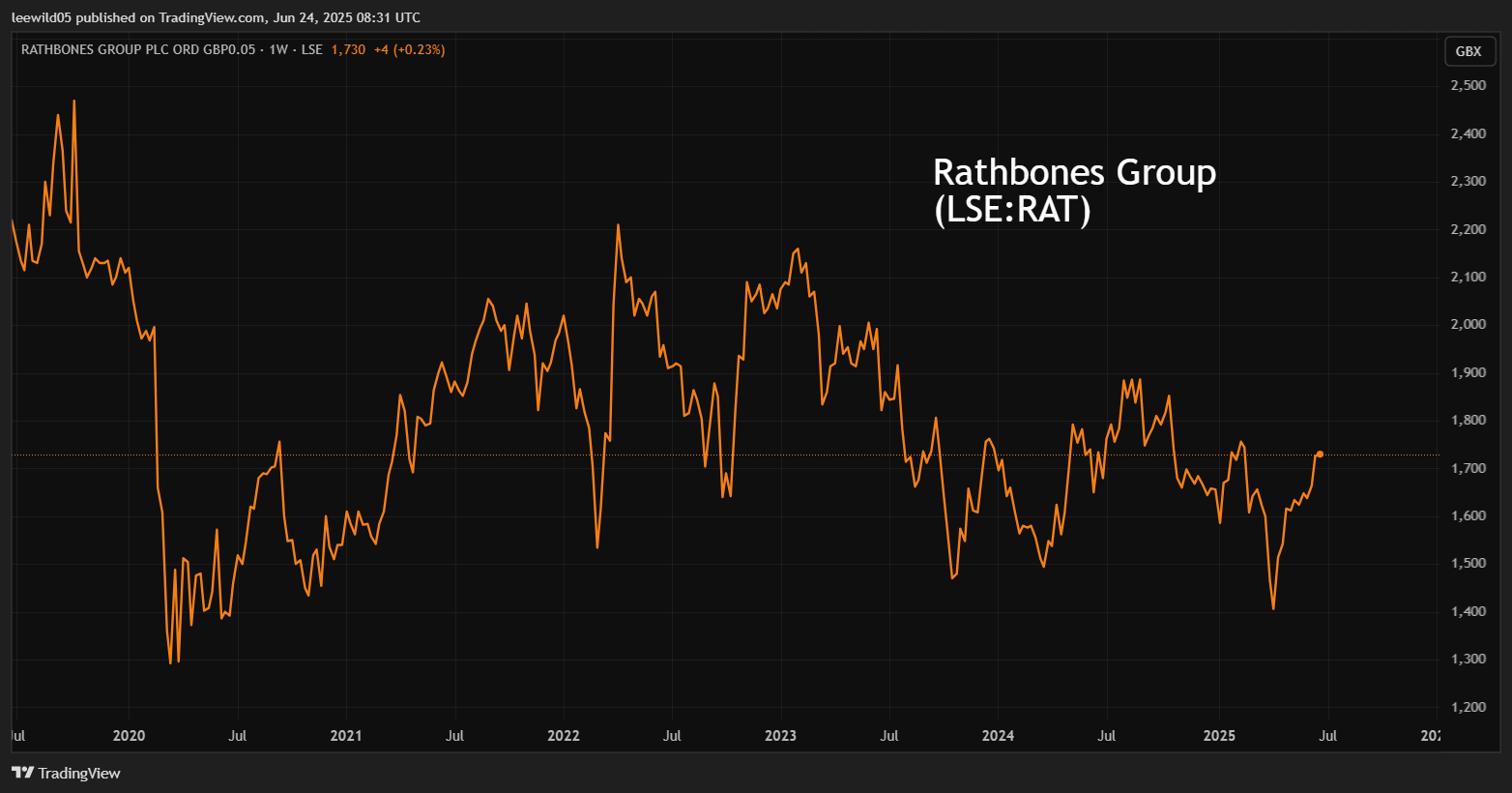This screenshot has width=1512, height=793.
Task: Click the 2,000 price axis label
Action: [x=1468, y=324]
